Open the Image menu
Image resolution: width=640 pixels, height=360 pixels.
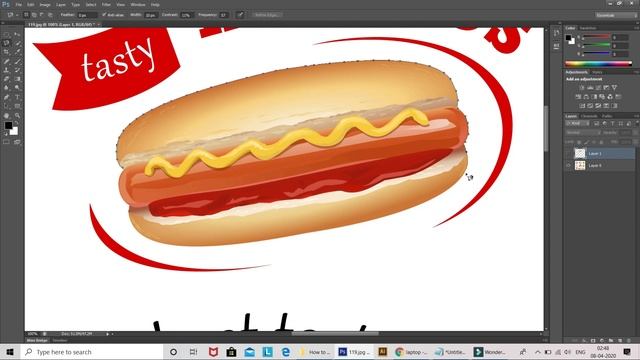click(x=45, y=4)
